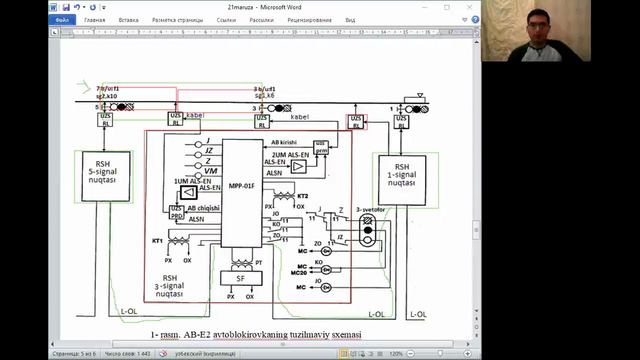
Task: Open the Ссылки ribbon tab
Action: point(226,20)
